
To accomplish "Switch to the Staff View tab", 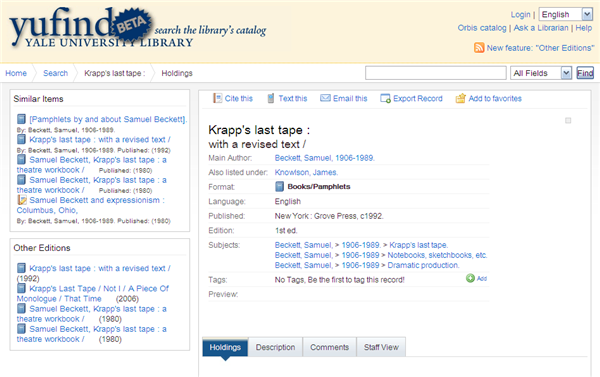I will click(381, 347).
